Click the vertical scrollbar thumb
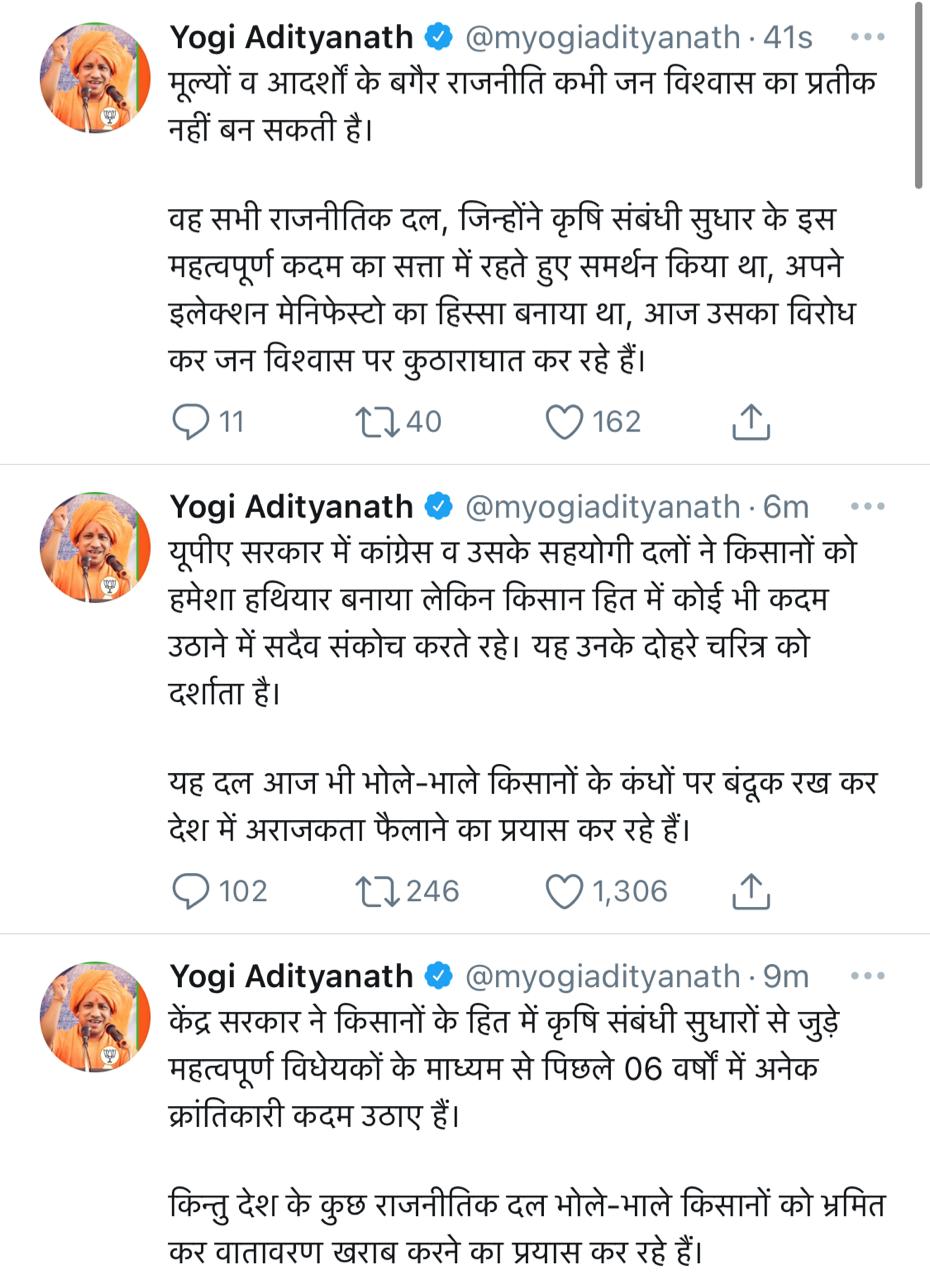This screenshot has height=1280, width=930. (x=919, y=95)
